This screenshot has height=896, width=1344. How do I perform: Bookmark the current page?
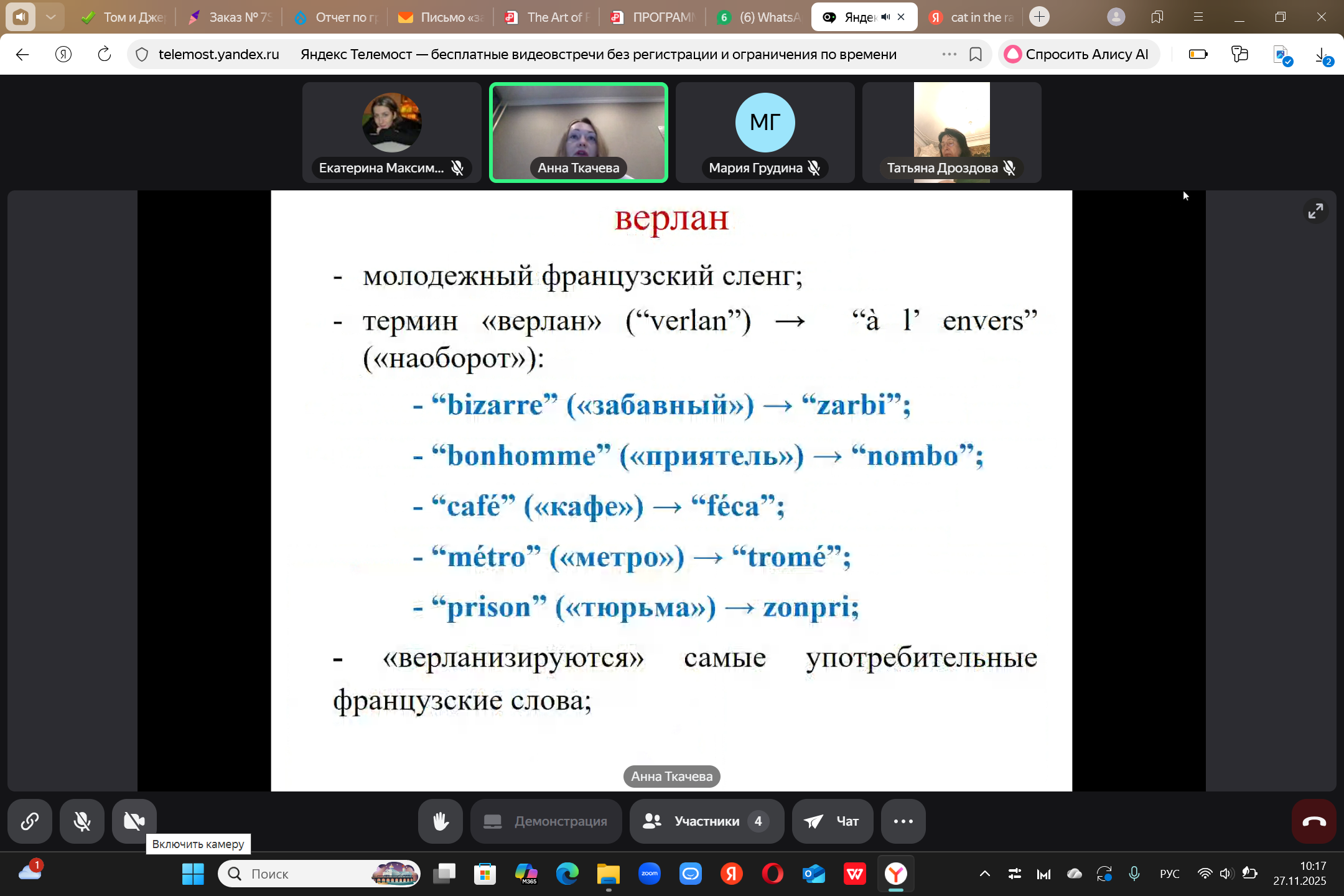(976, 54)
